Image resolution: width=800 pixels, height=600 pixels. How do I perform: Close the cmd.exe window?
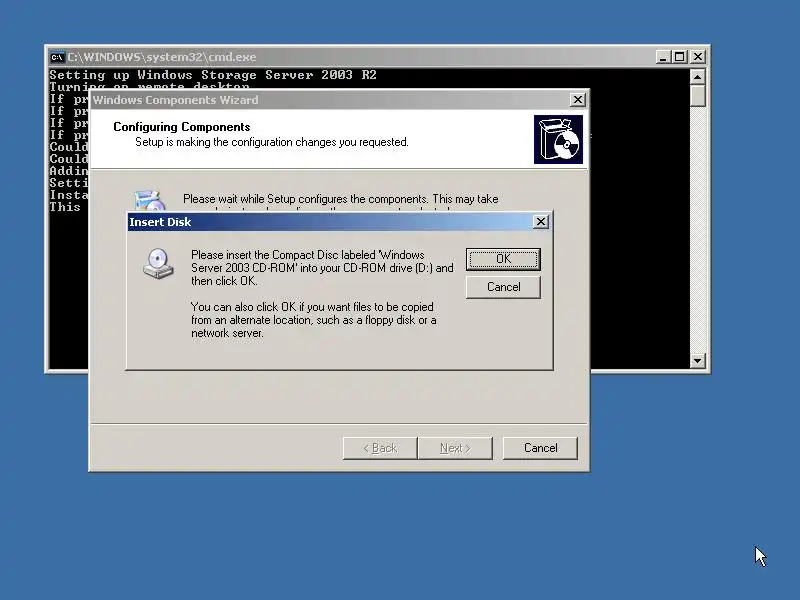point(697,57)
